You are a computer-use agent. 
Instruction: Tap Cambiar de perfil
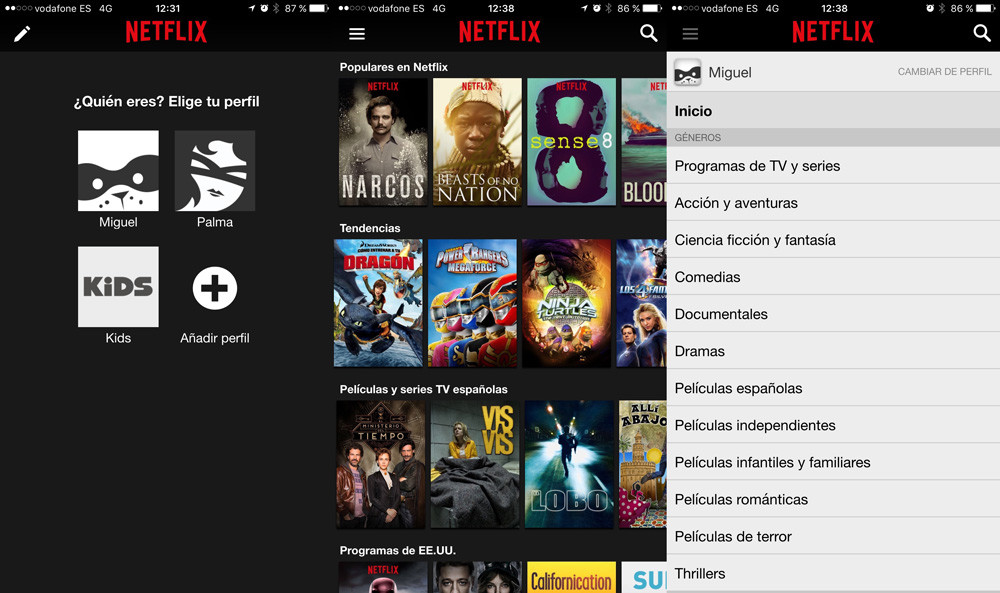point(945,71)
